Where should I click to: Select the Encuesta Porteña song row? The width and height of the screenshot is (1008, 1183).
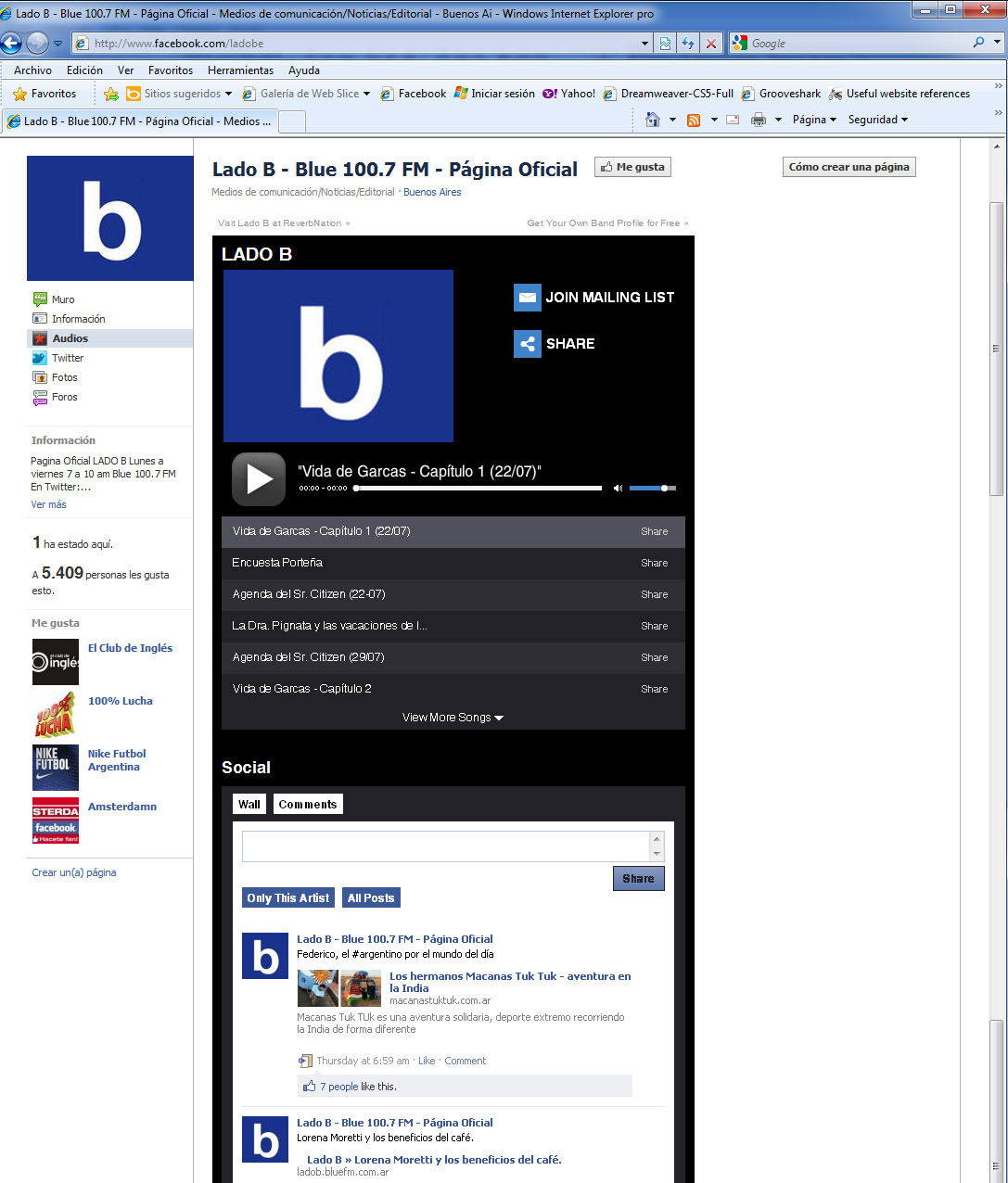point(453,563)
